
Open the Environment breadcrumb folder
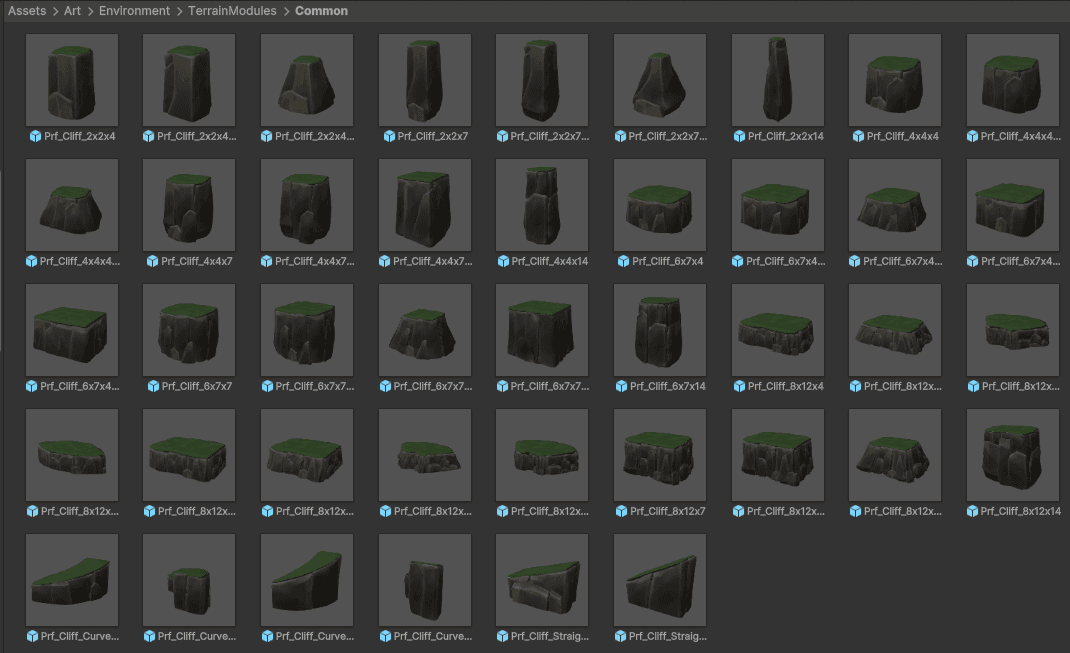pos(134,11)
